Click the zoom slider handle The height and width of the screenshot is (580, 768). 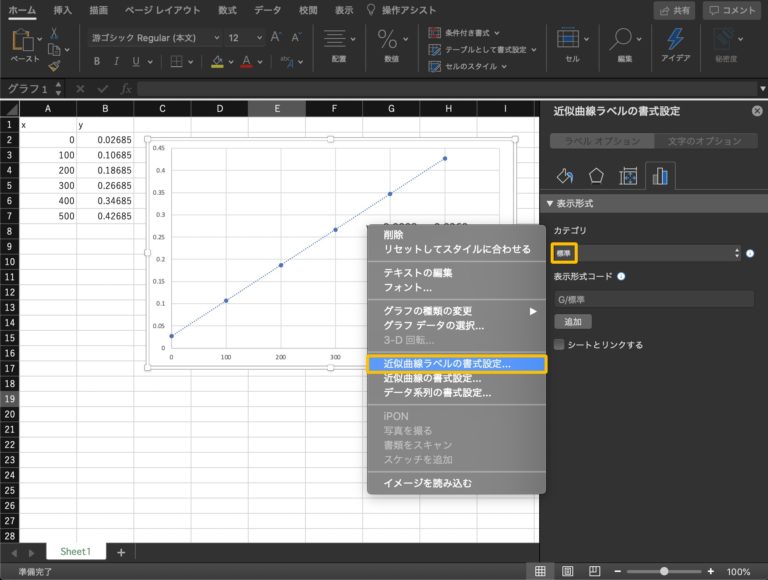coord(664,571)
